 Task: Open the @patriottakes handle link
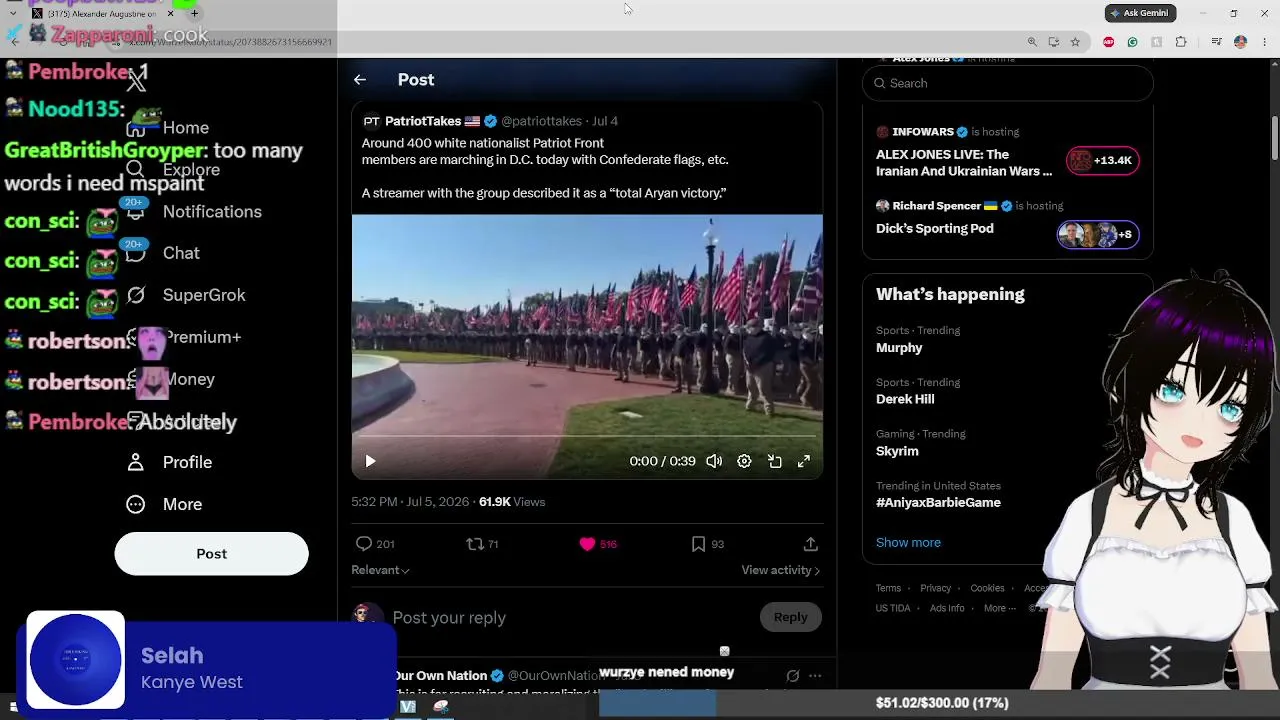click(541, 121)
